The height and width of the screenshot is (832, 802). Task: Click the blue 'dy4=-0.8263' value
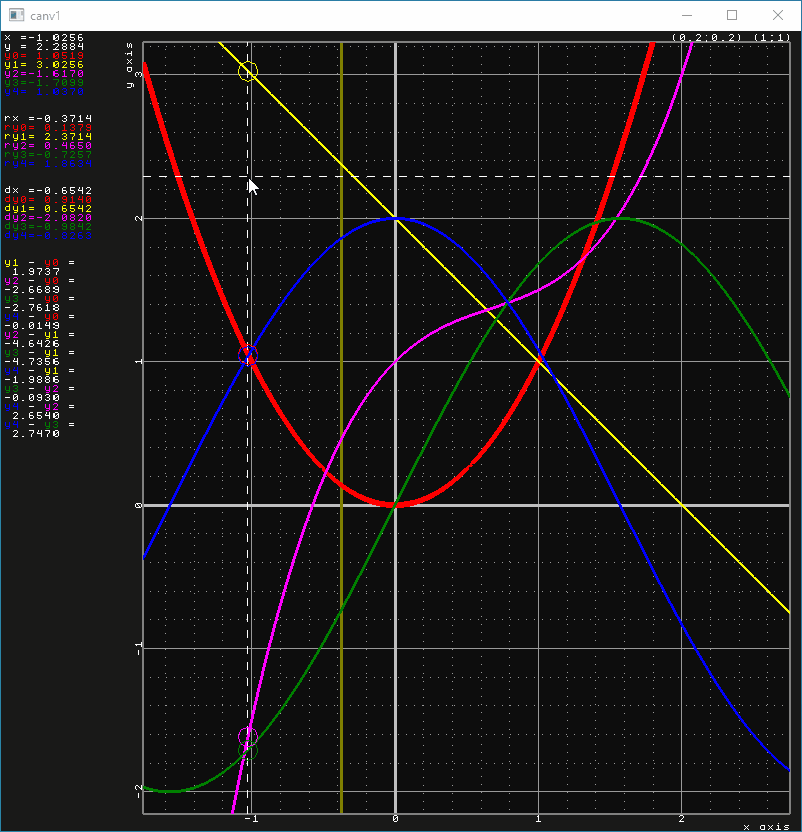[x=48, y=236]
